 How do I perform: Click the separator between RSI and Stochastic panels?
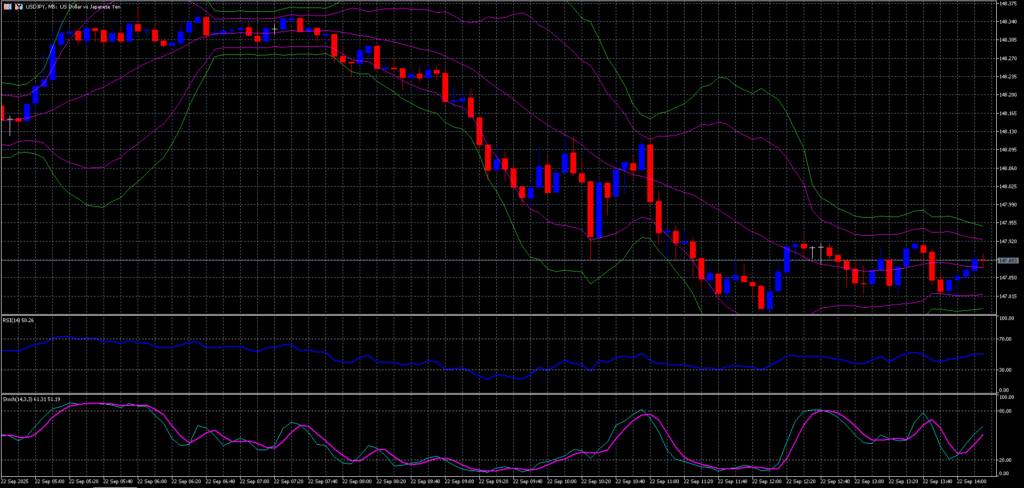click(500, 392)
